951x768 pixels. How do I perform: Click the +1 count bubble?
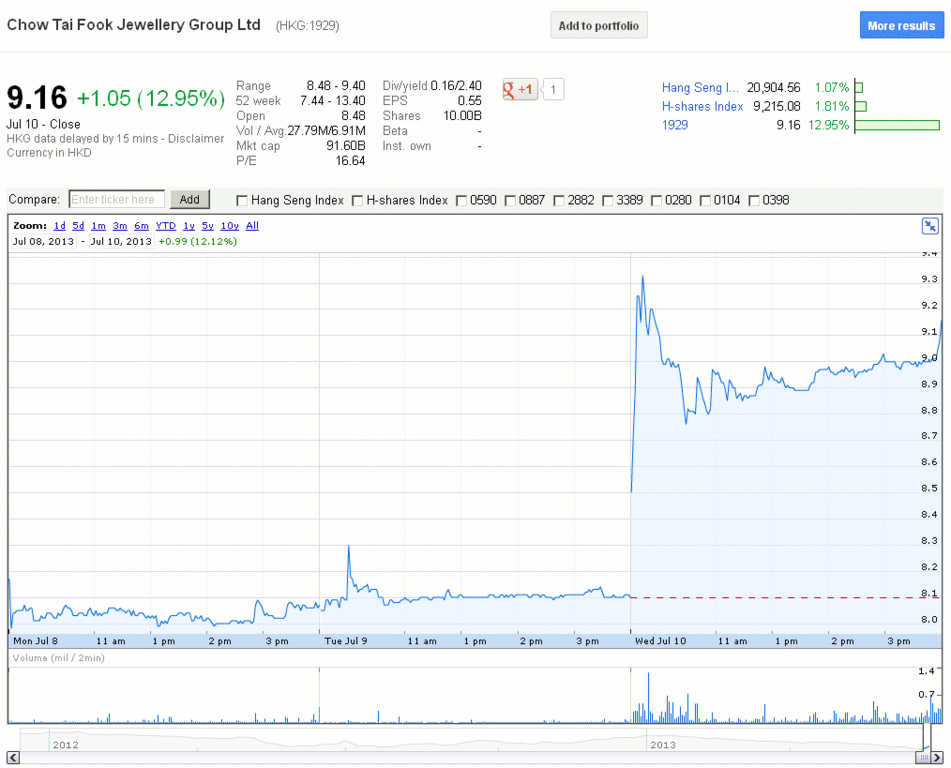click(553, 90)
